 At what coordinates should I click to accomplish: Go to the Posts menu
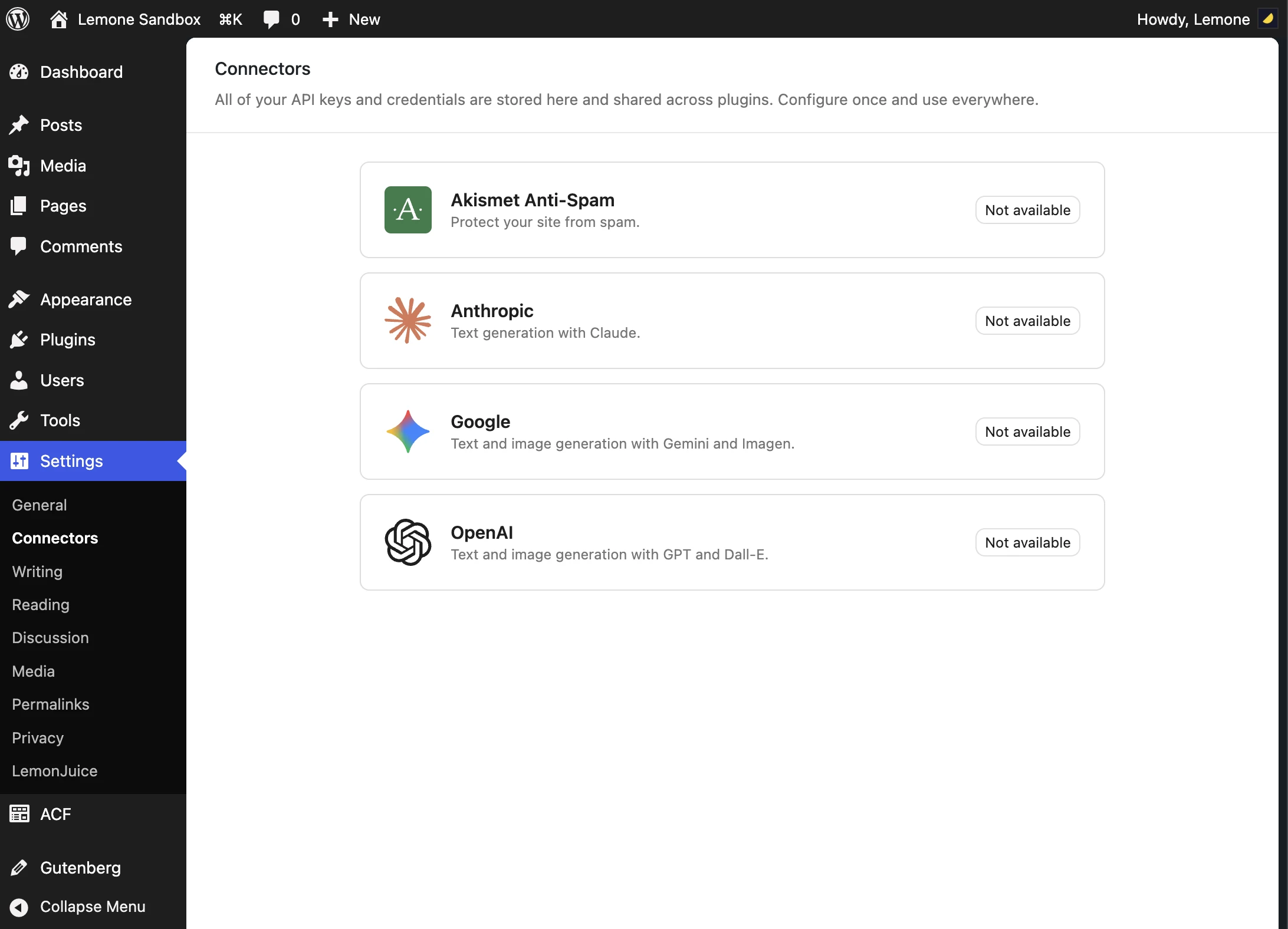93,125
